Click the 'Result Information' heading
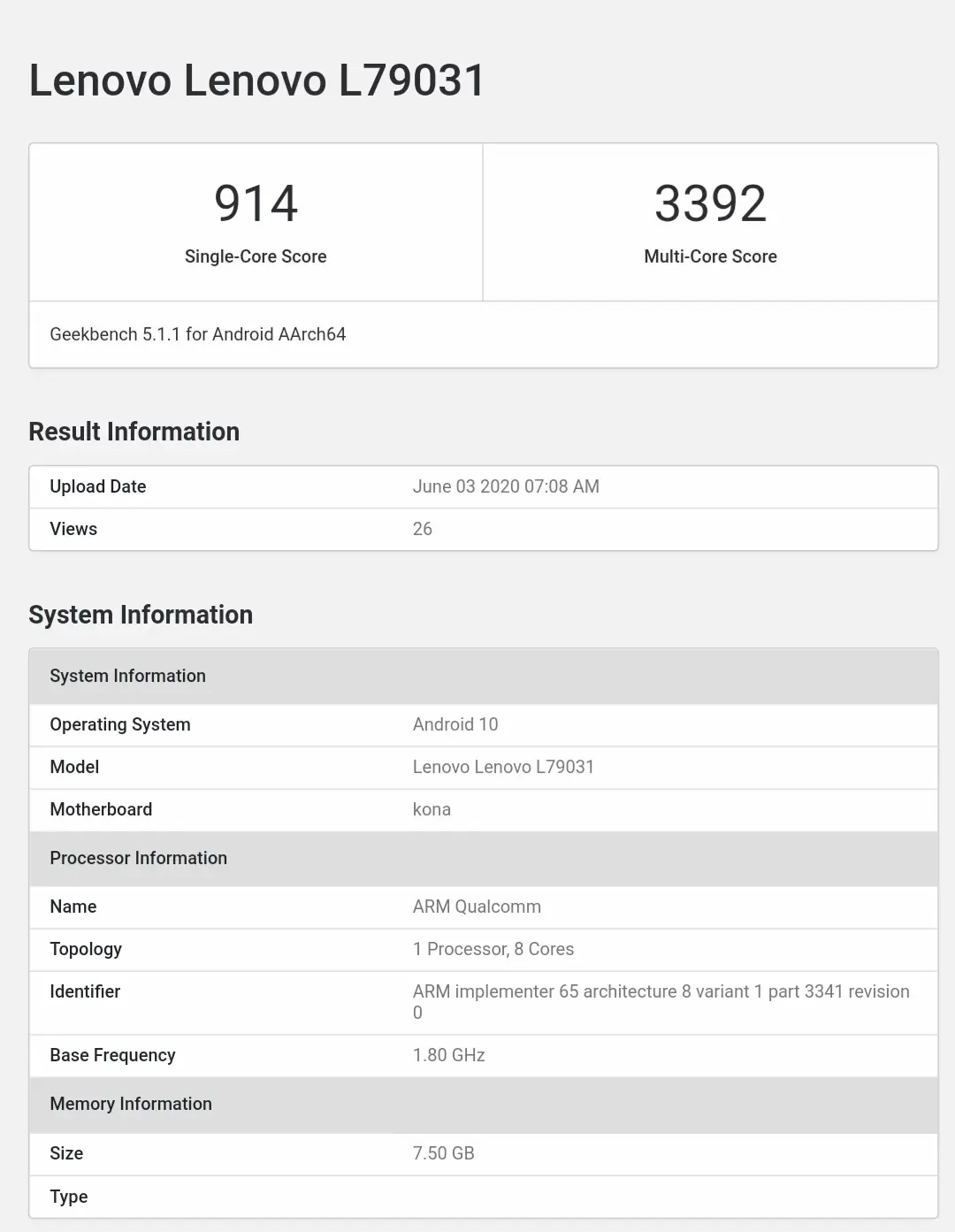Image resolution: width=955 pixels, height=1232 pixels. click(134, 432)
